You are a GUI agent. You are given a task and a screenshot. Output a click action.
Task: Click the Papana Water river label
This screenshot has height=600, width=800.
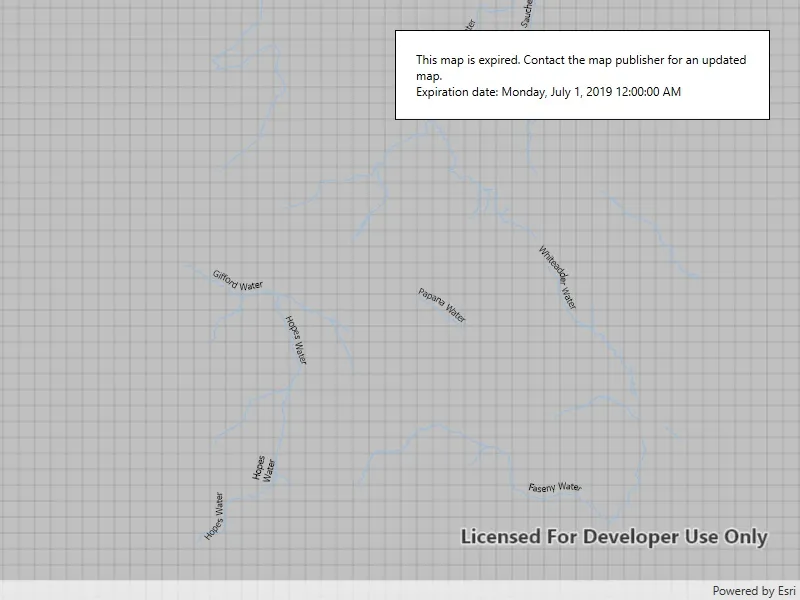pos(442,305)
